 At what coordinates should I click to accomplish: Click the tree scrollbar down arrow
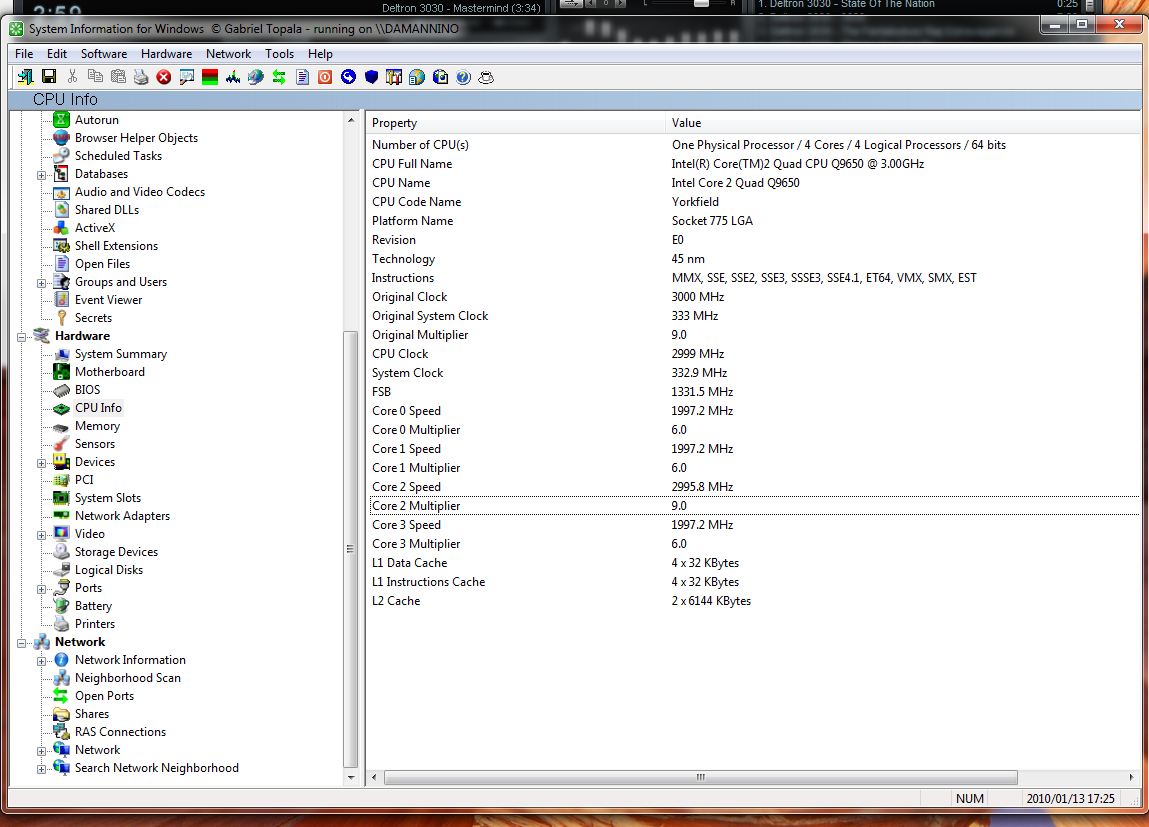coord(351,778)
